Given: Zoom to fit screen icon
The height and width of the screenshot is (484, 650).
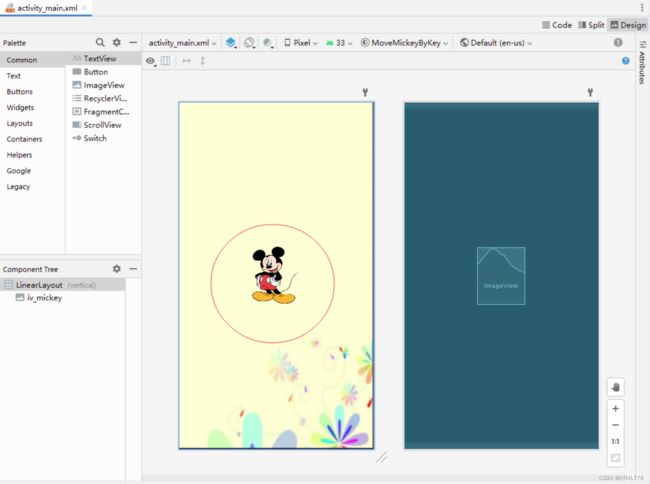Looking at the screenshot, I should pyautogui.click(x=616, y=458).
